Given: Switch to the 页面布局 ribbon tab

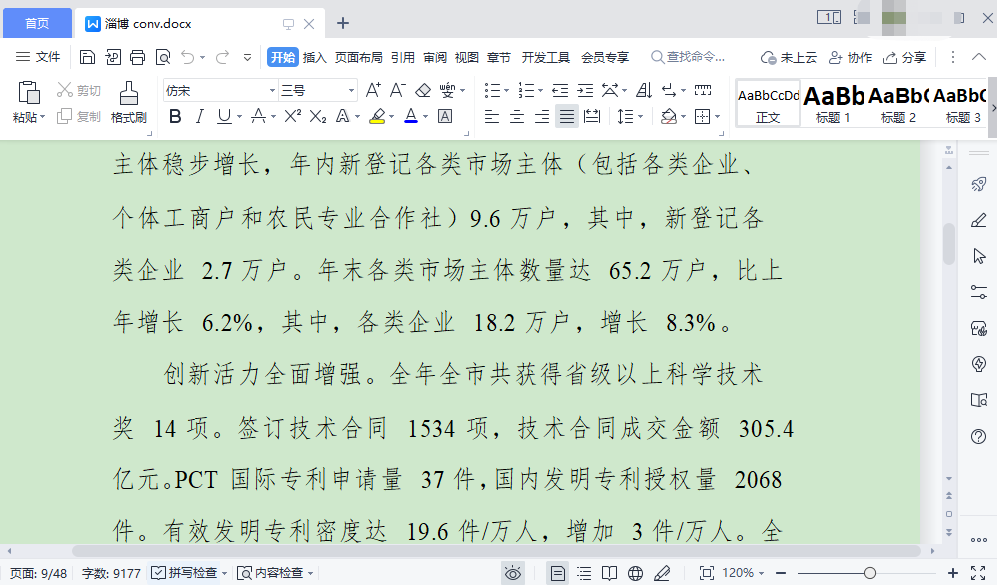Looking at the screenshot, I should click(x=359, y=57).
